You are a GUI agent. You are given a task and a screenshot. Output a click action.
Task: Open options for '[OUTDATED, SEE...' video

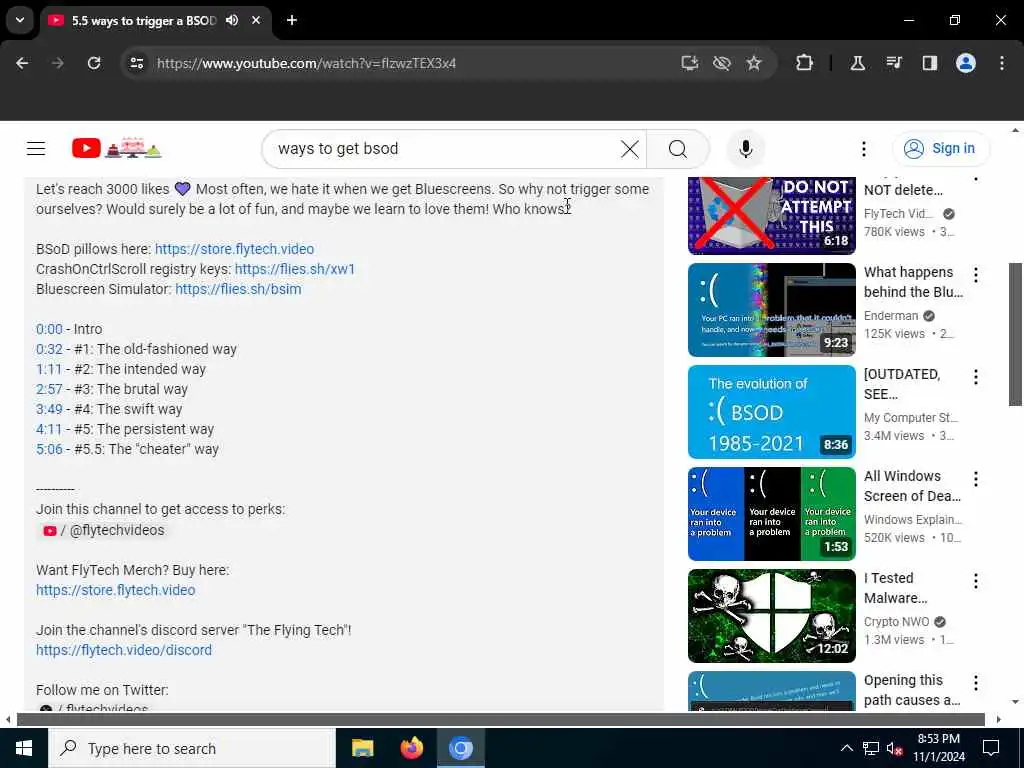coord(976,377)
